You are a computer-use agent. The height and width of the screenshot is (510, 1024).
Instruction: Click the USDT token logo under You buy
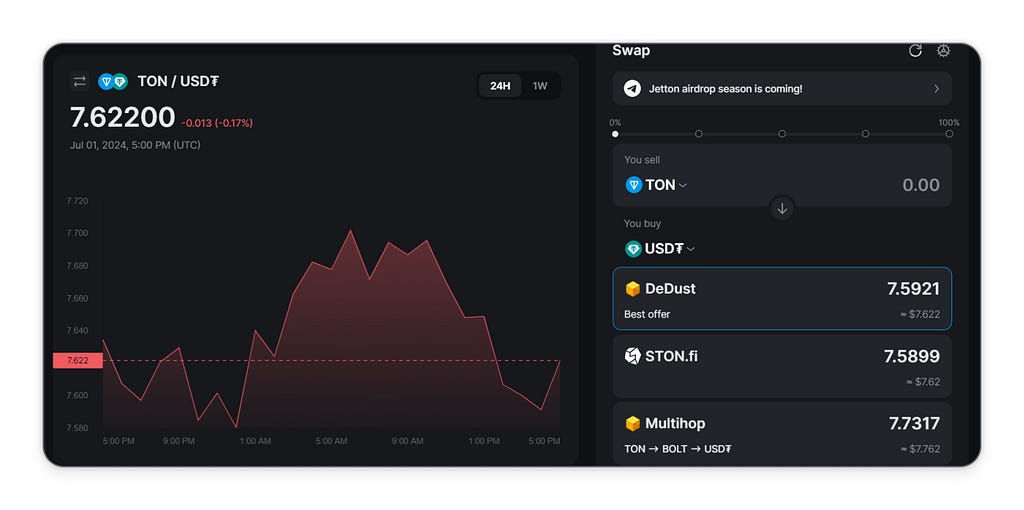[x=633, y=249]
